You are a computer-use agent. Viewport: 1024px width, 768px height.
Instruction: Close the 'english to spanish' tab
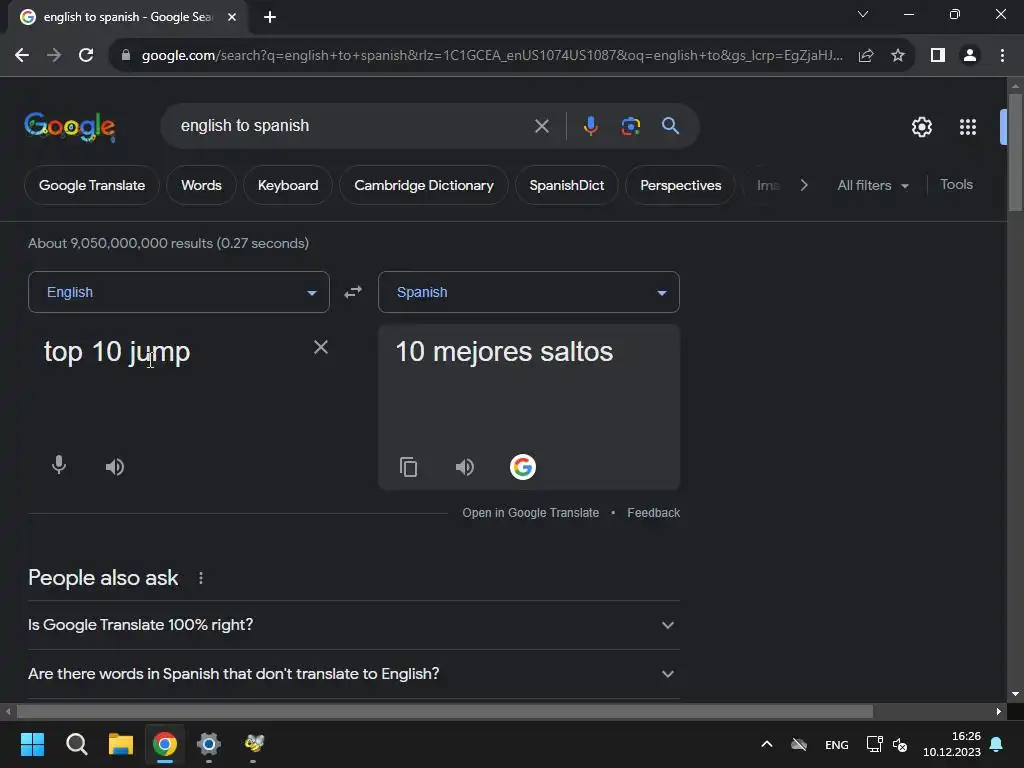pyautogui.click(x=232, y=17)
